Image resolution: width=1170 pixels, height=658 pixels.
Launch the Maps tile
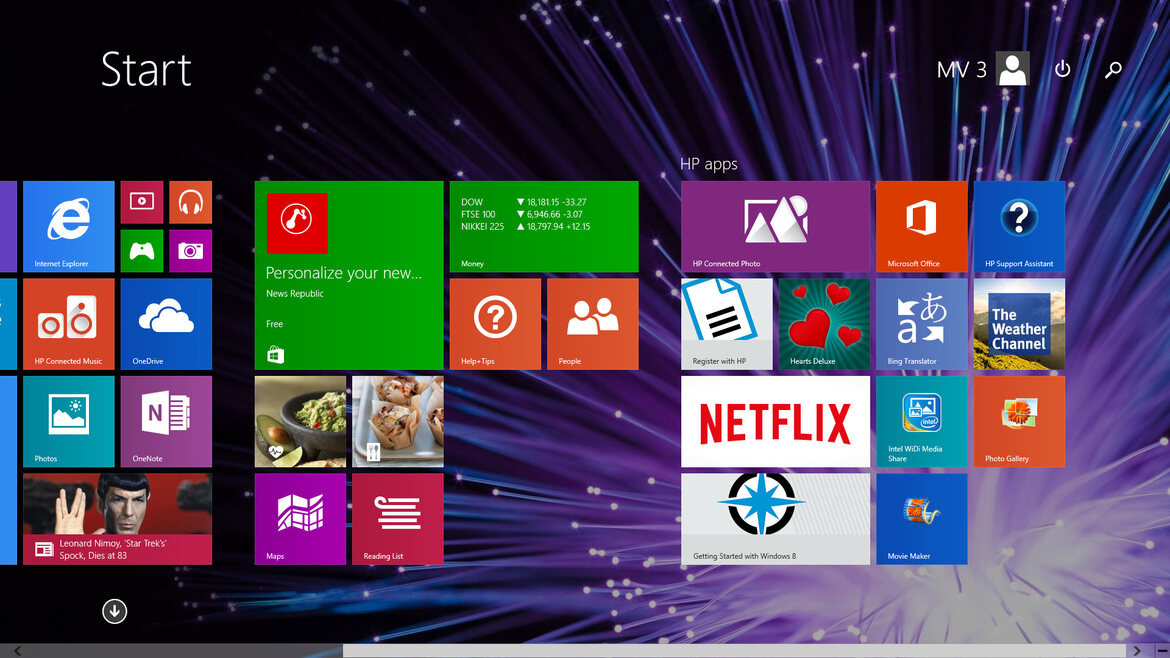click(x=300, y=519)
